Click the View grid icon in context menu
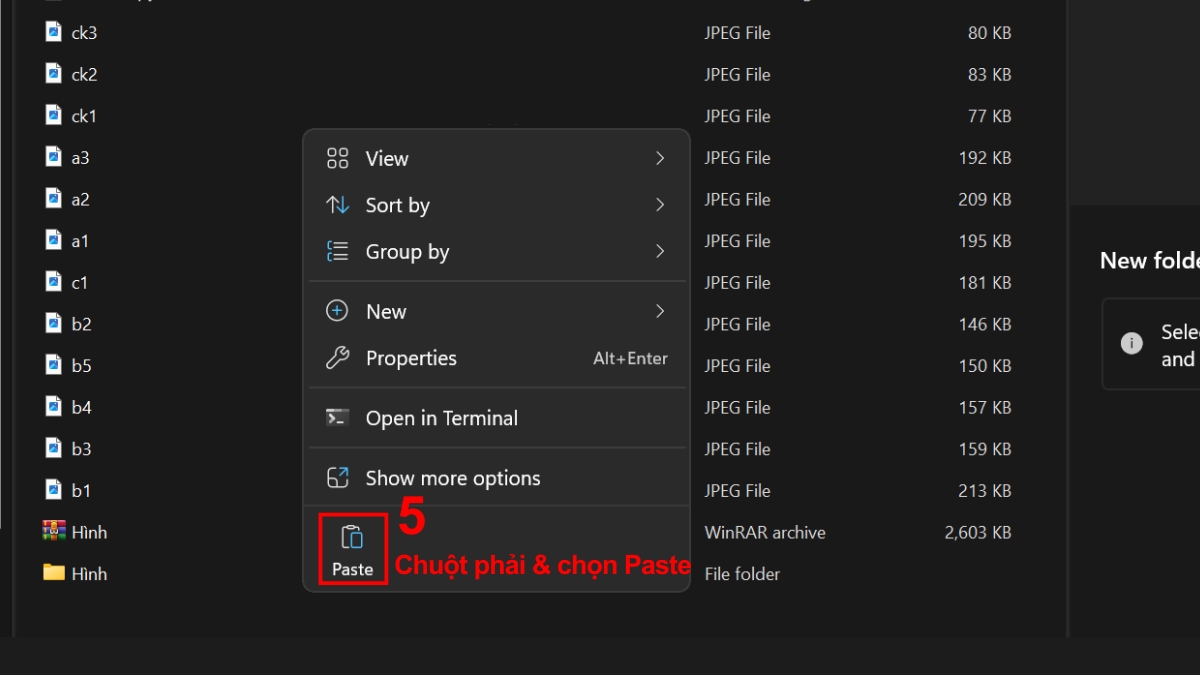The height and width of the screenshot is (675, 1200). point(338,159)
